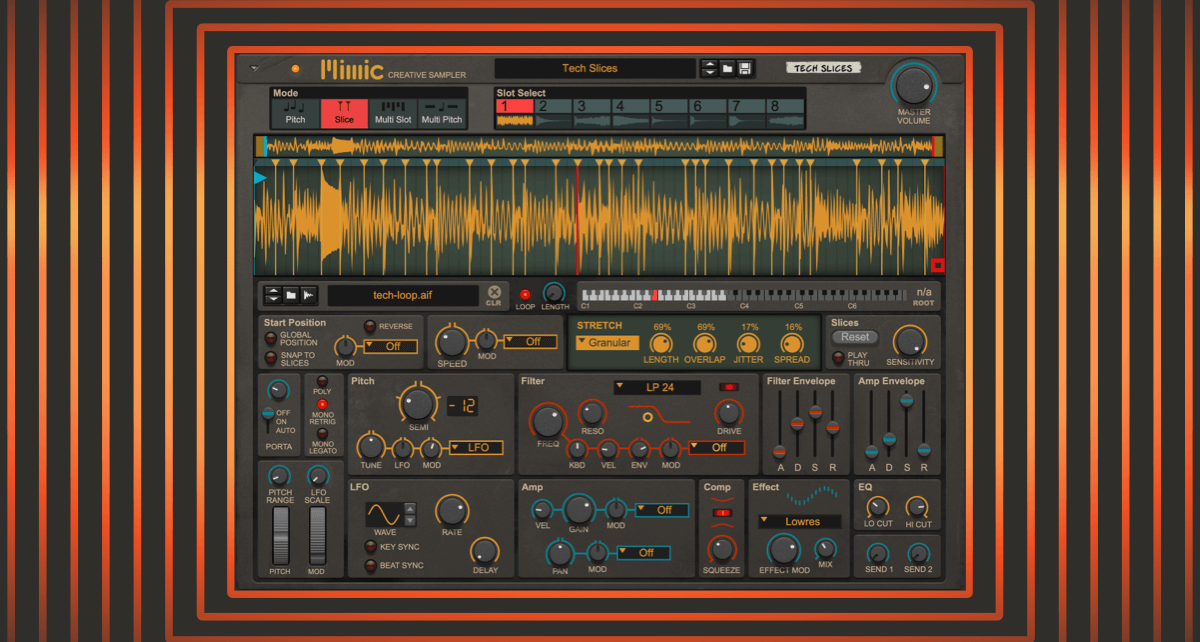Toggle the Reverse button
The width and height of the screenshot is (1200, 642).
point(369,327)
